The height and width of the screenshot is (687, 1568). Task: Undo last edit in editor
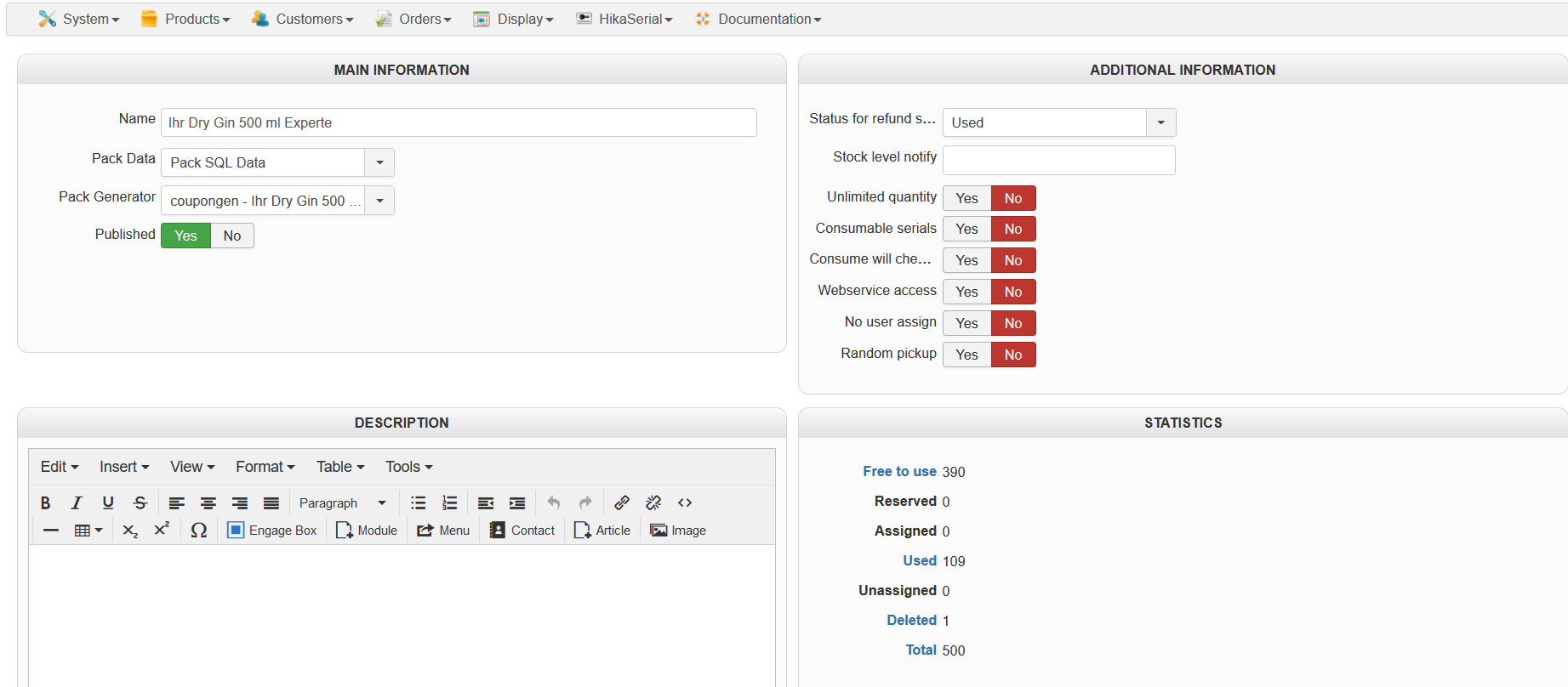(554, 502)
